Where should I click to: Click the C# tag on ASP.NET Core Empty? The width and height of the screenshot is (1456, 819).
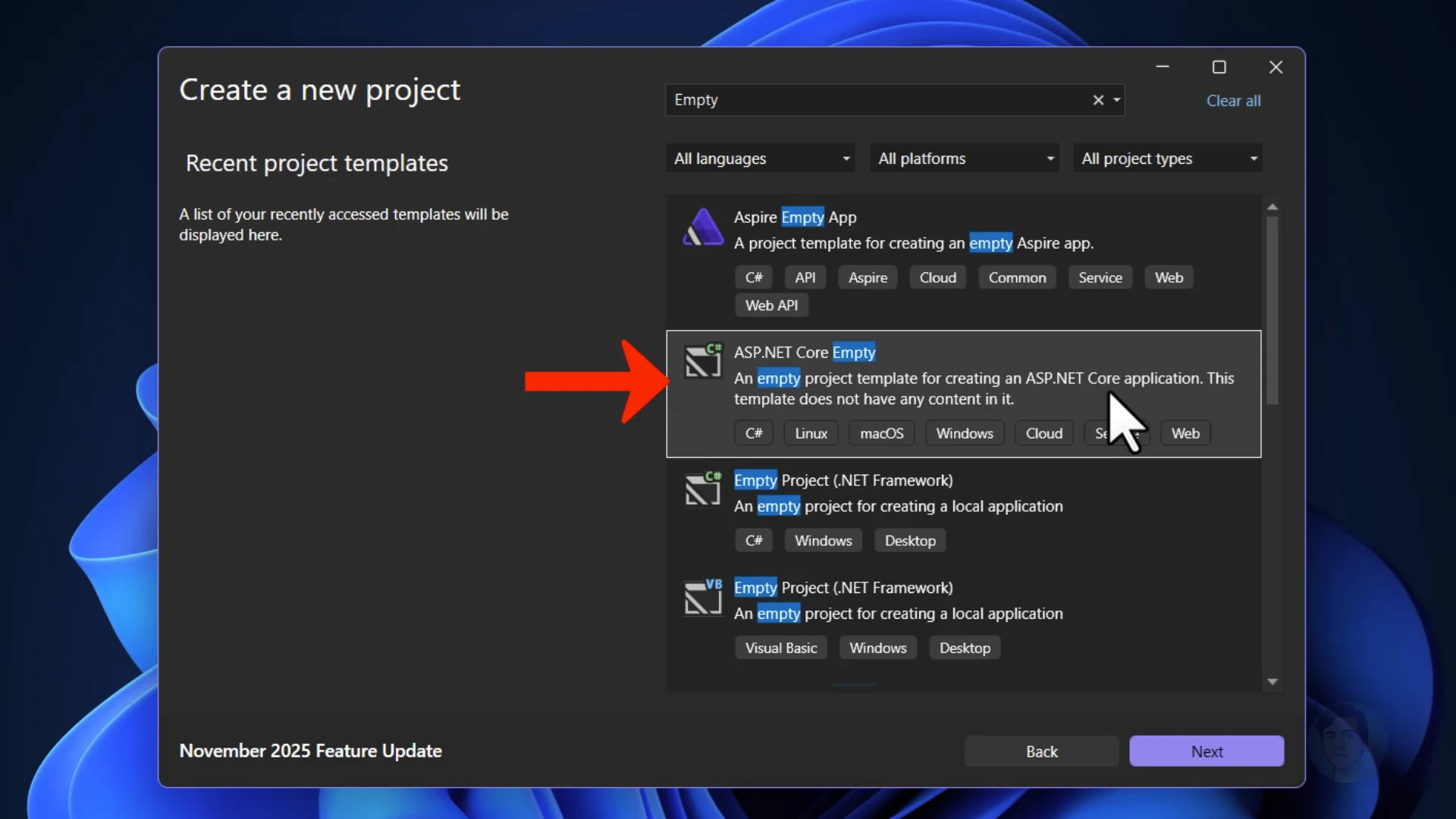tap(753, 432)
